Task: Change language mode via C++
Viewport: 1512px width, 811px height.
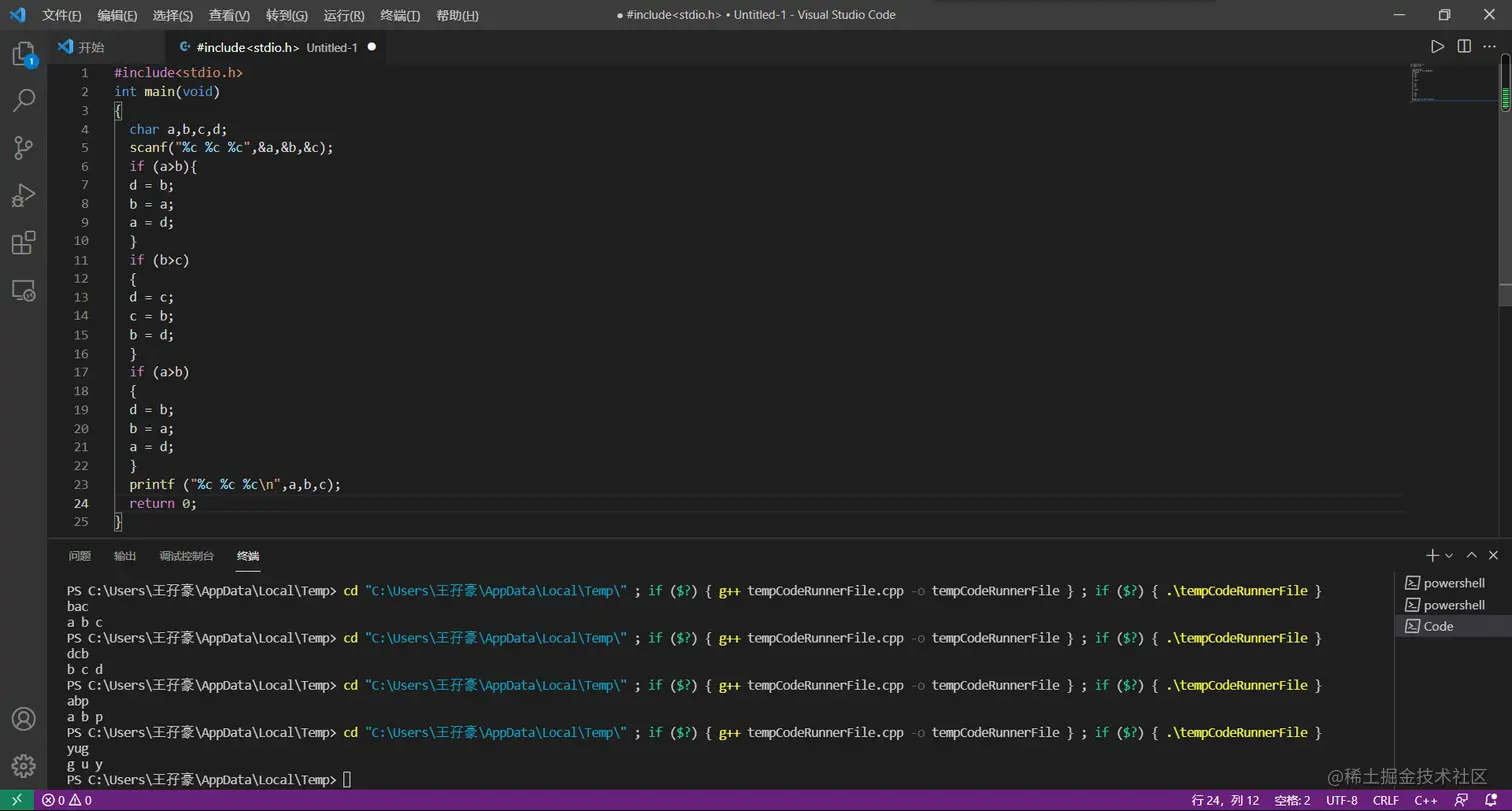Action: (x=1426, y=800)
